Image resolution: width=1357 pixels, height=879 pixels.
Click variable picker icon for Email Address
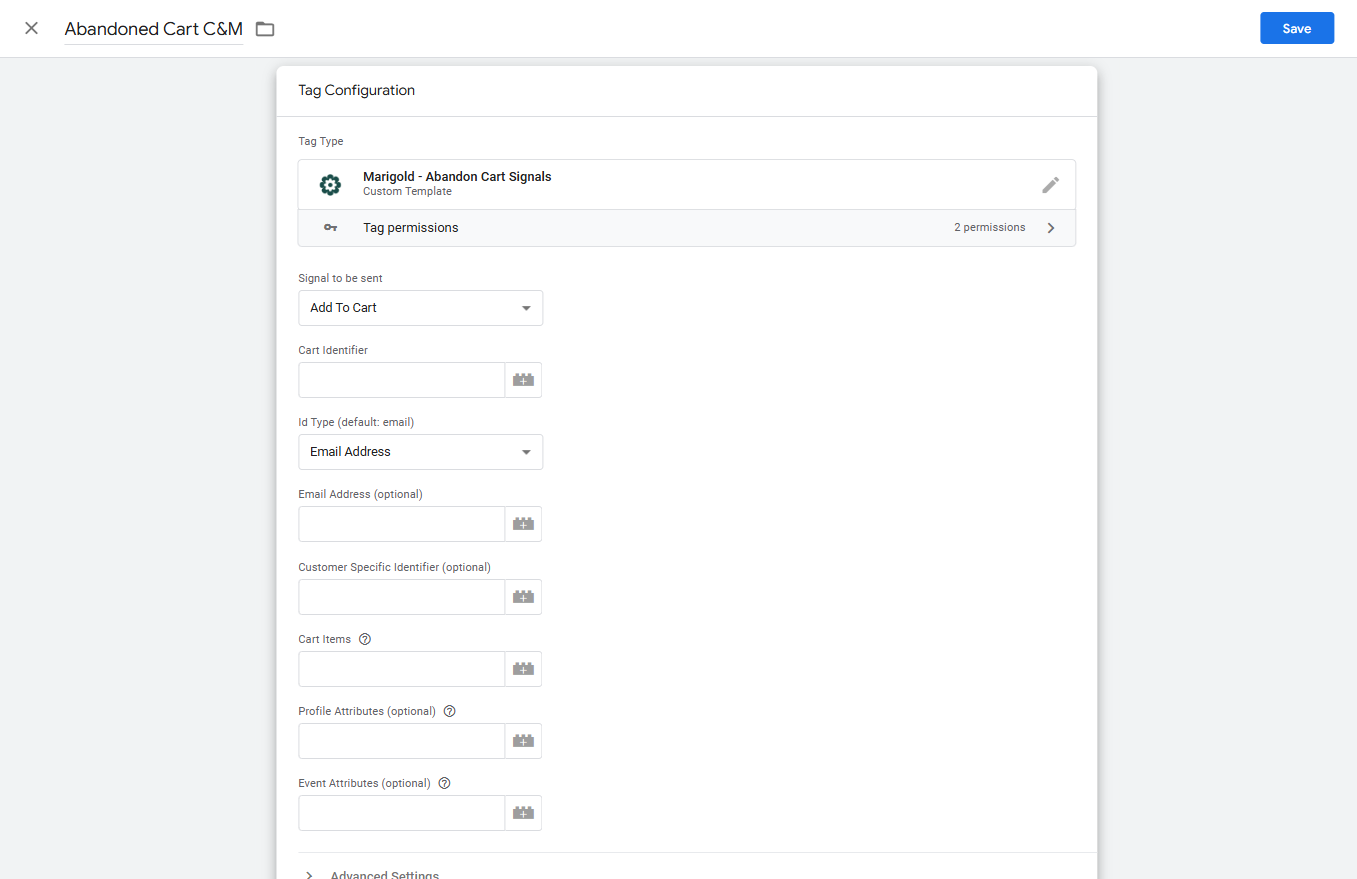(523, 524)
